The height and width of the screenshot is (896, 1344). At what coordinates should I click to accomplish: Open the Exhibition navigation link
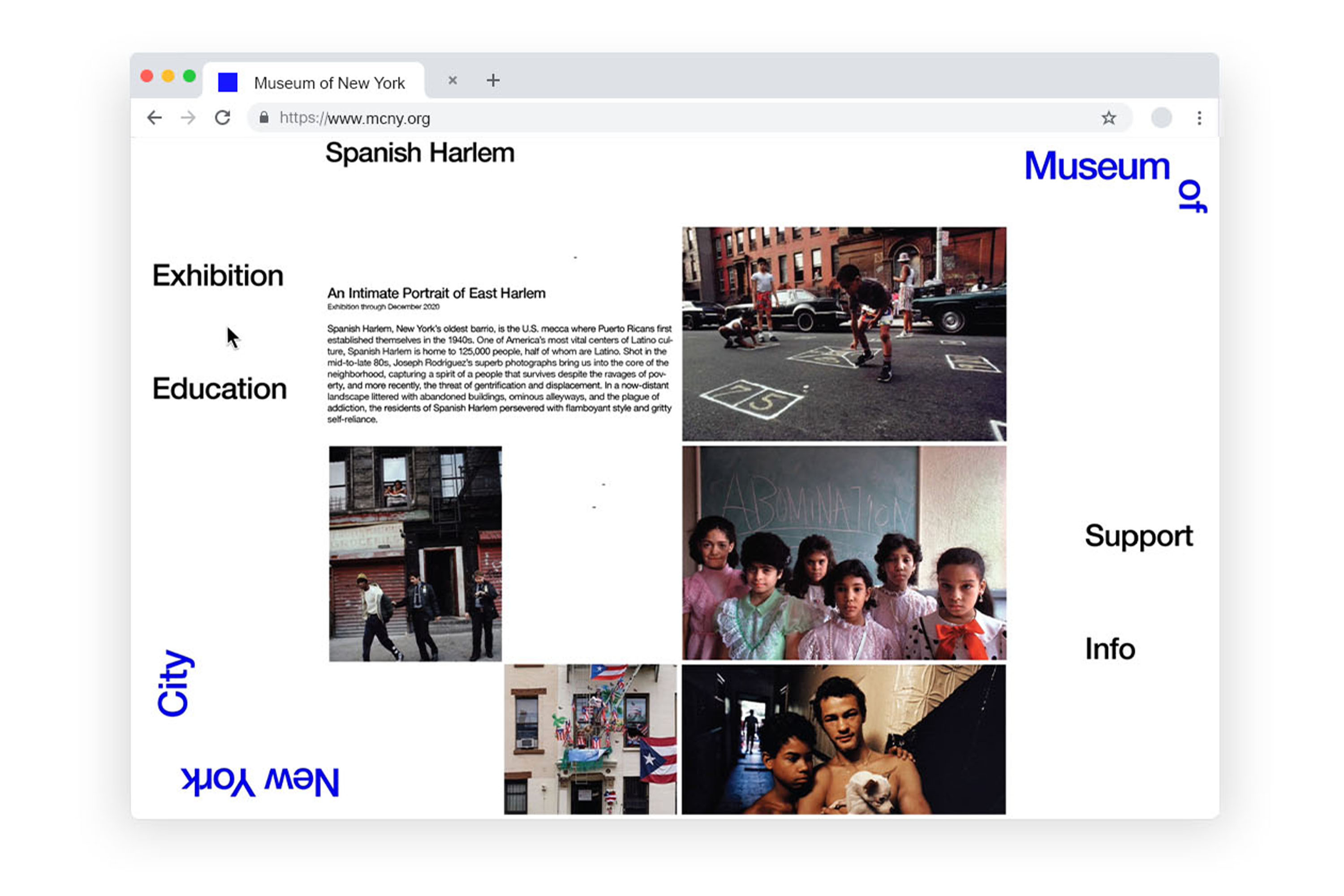(218, 276)
